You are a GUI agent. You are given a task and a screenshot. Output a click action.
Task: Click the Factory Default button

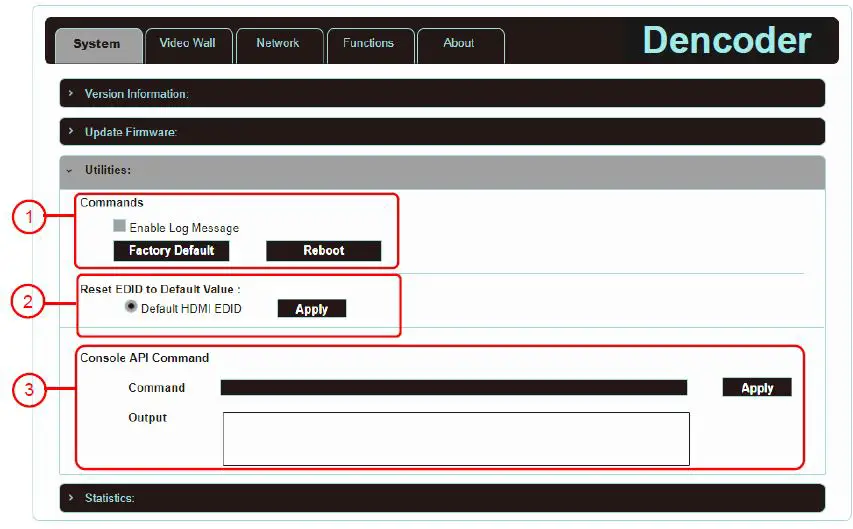171,251
